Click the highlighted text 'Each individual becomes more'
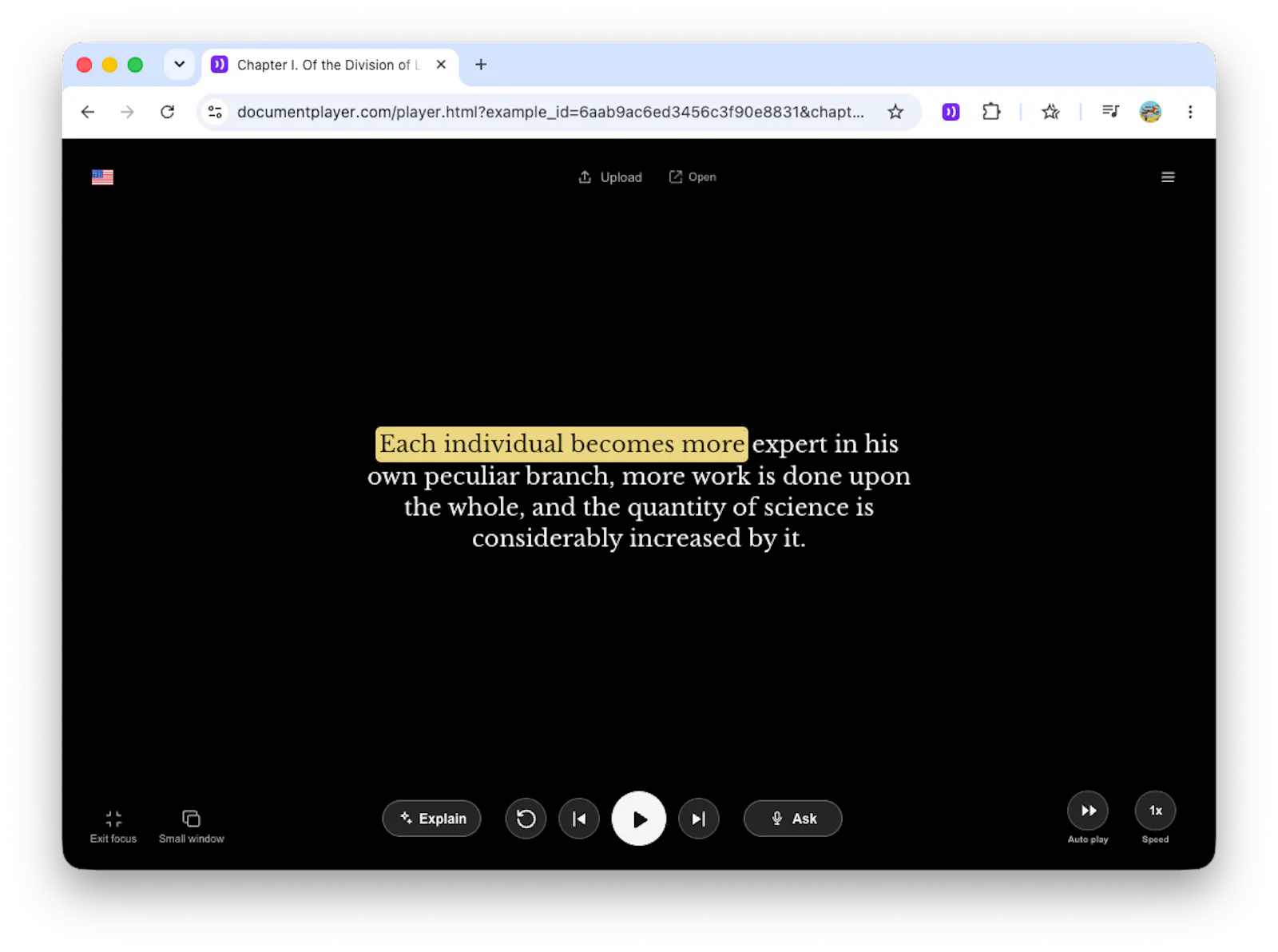The width and height of the screenshot is (1278, 952). pyautogui.click(x=562, y=444)
